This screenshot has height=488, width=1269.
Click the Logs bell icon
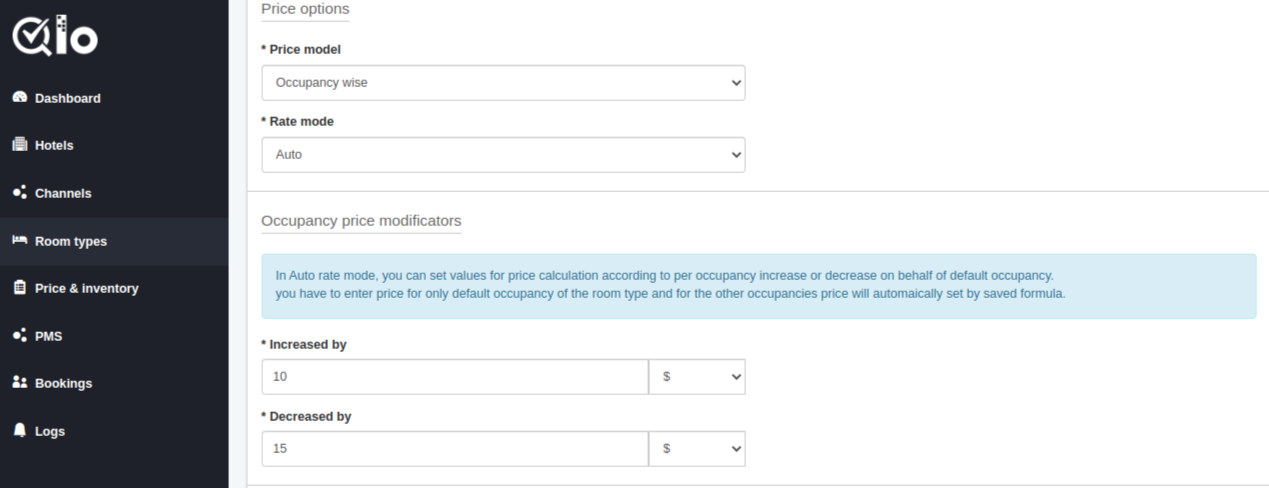pyautogui.click(x=19, y=430)
